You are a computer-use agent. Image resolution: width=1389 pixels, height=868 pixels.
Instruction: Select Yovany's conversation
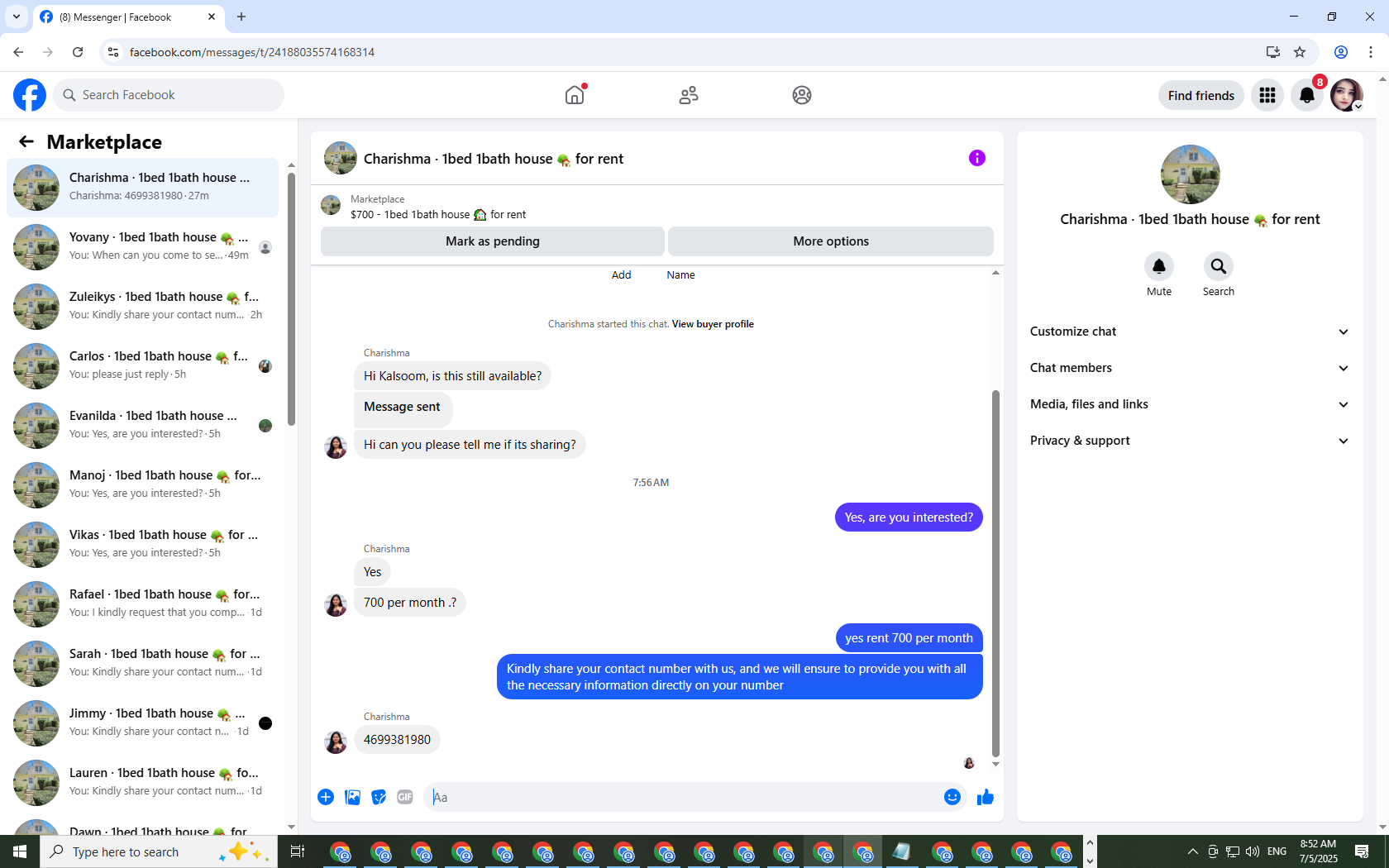tap(143, 247)
